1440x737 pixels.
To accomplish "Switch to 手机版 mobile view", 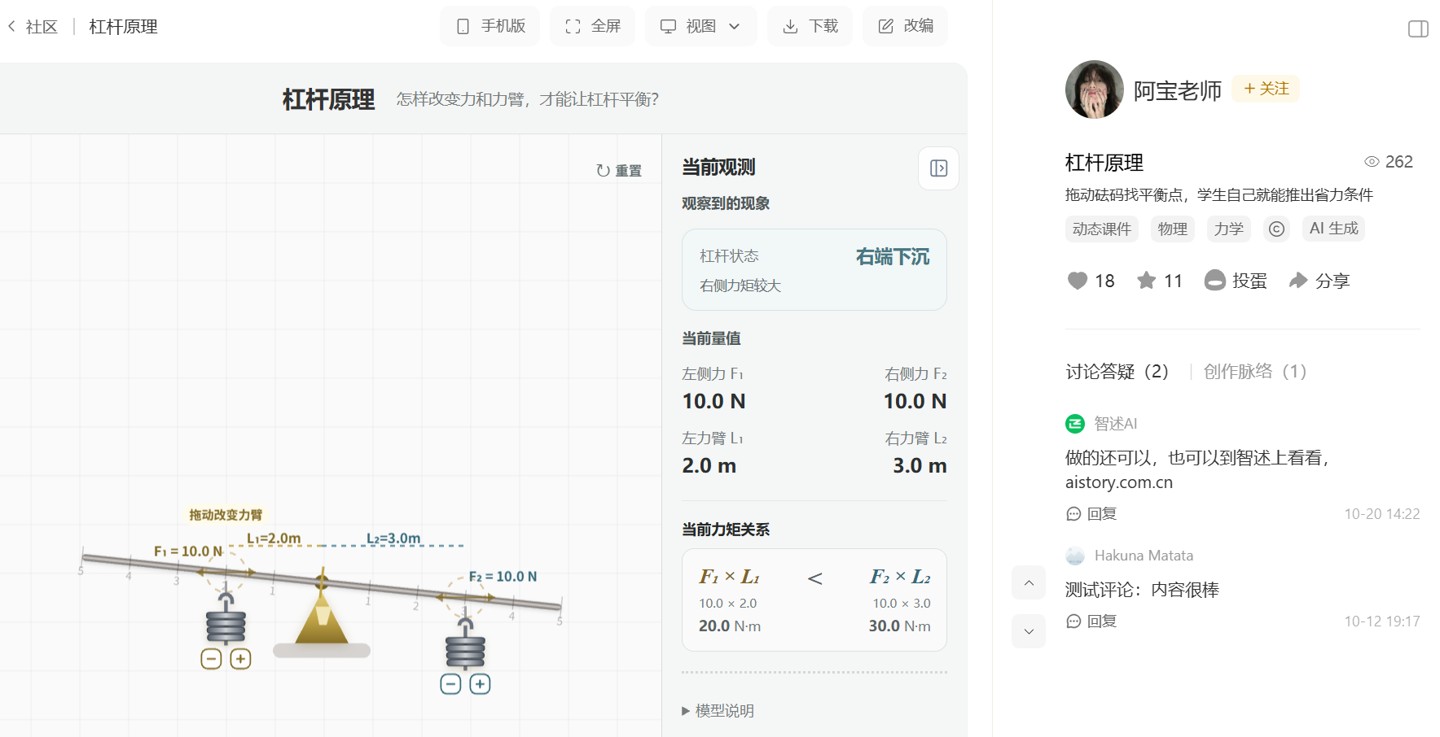I will pos(490,26).
